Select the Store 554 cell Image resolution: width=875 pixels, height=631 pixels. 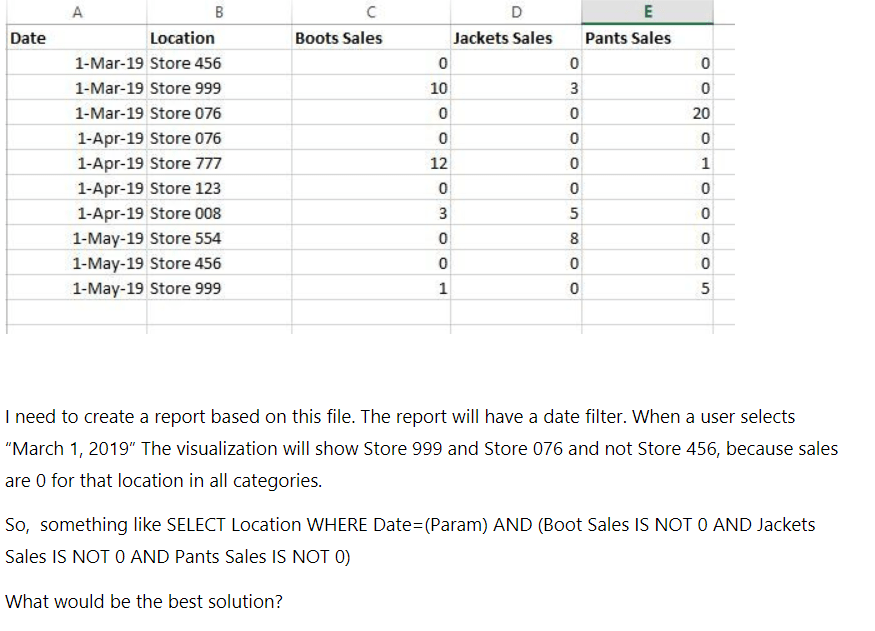(x=186, y=238)
